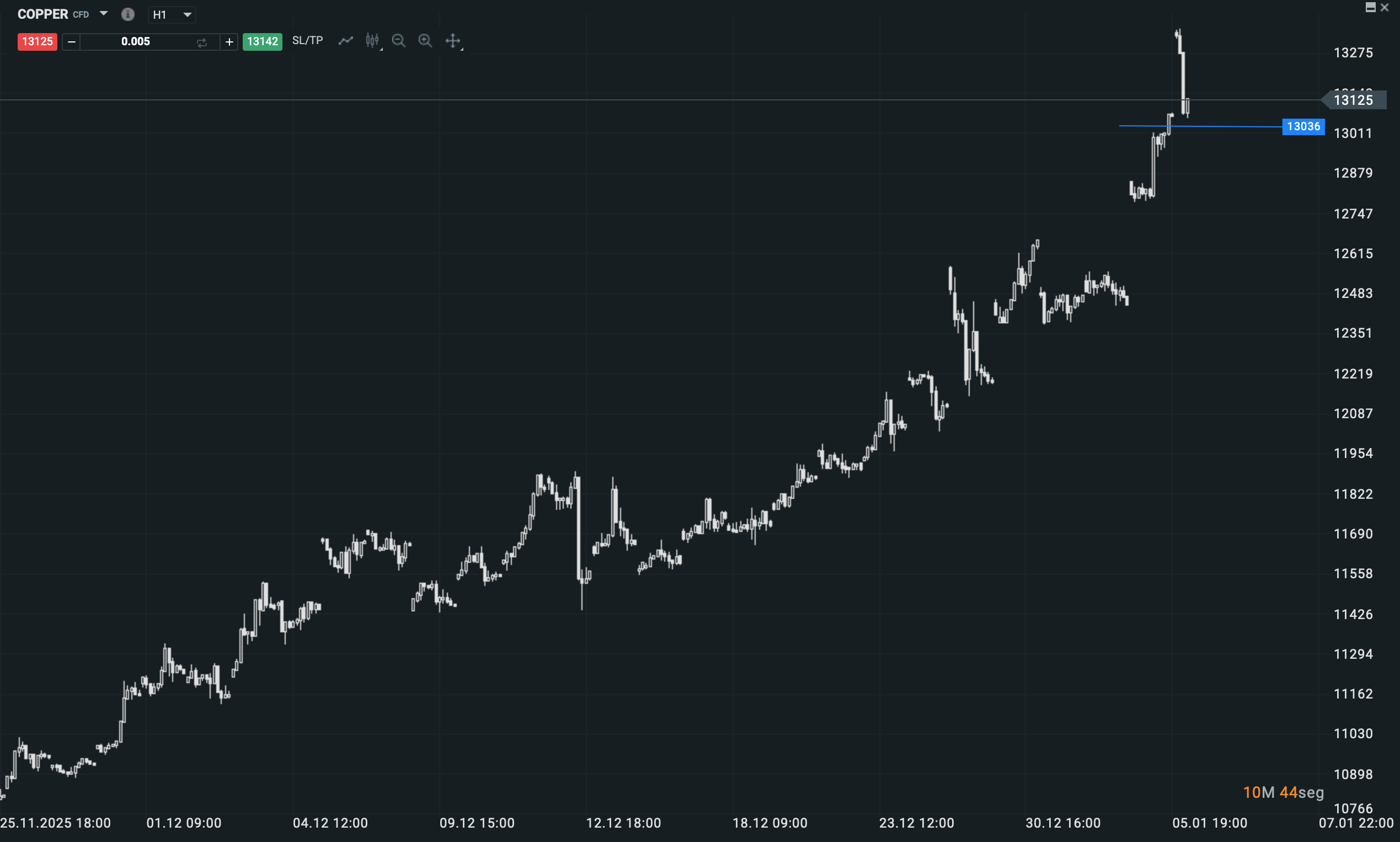Viewport: 1400px width, 842px height.
Task: Click the red sell button 13125
Action: (38, 42)
